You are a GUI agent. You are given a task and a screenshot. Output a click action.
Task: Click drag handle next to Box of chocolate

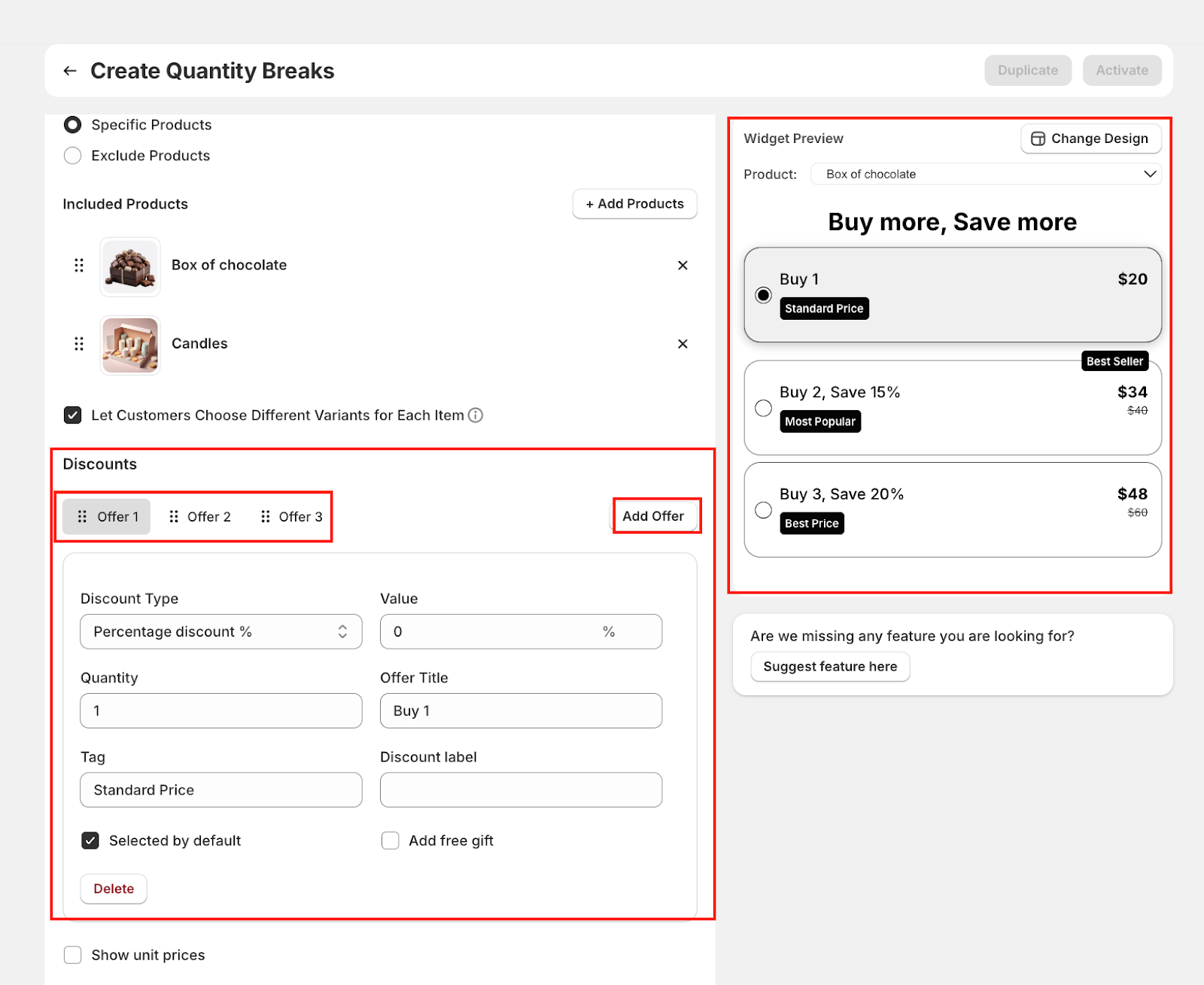point(79,265)
